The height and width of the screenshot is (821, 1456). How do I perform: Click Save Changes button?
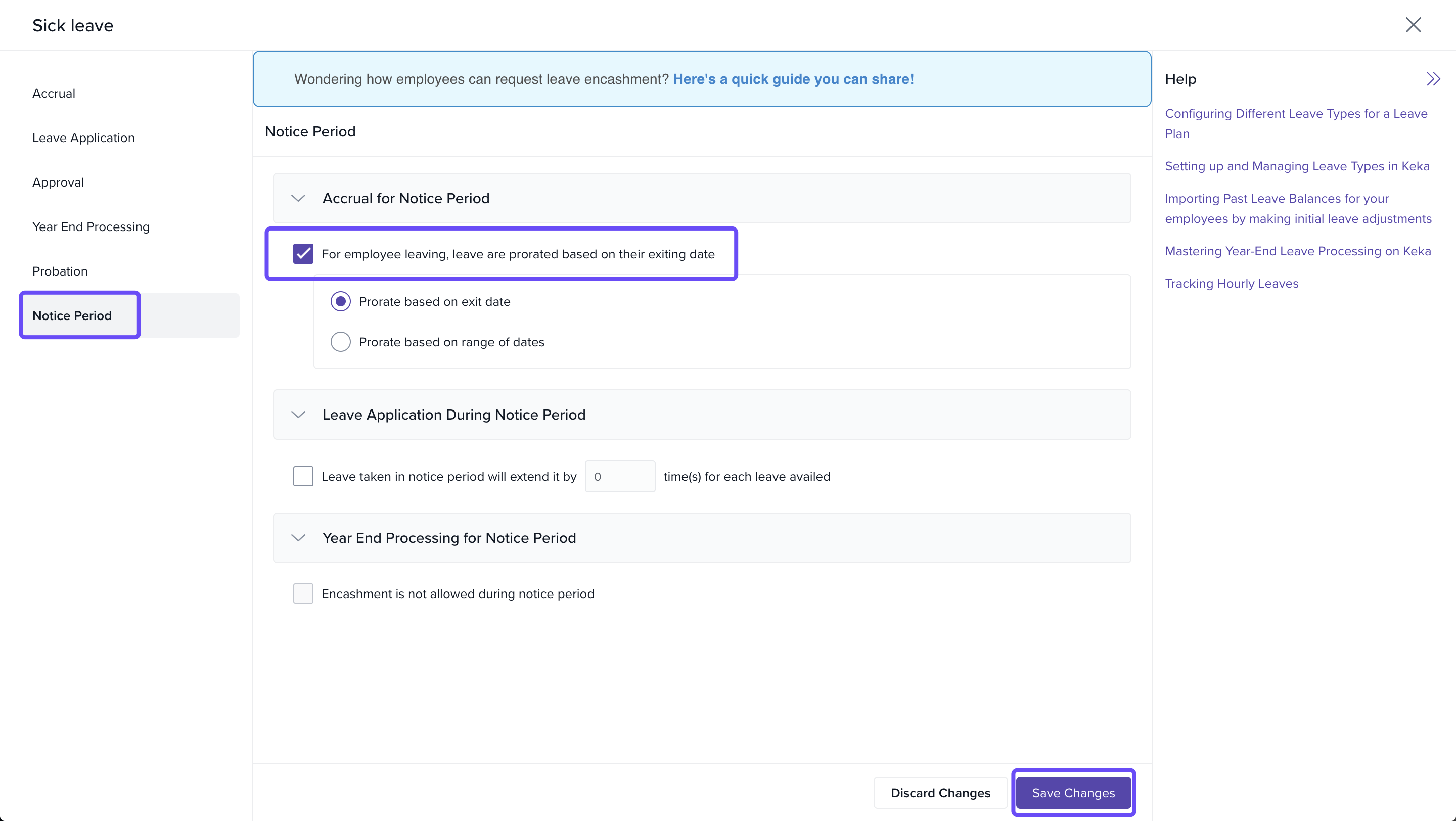(x=1073, y=793)
